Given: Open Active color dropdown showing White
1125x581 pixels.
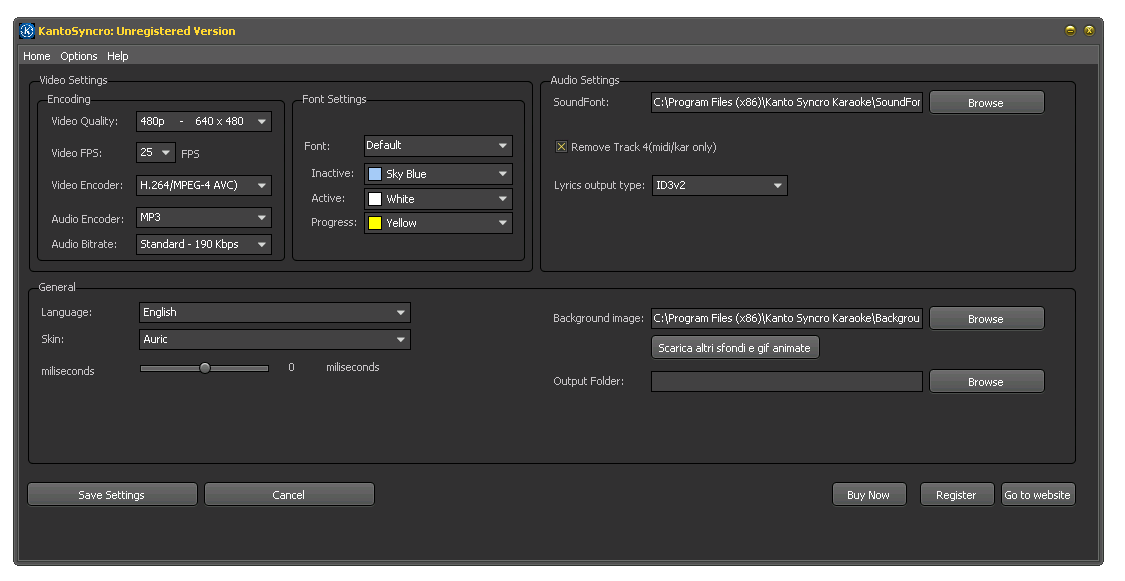Looking at the screenshot, I should [x=438, y=199].
